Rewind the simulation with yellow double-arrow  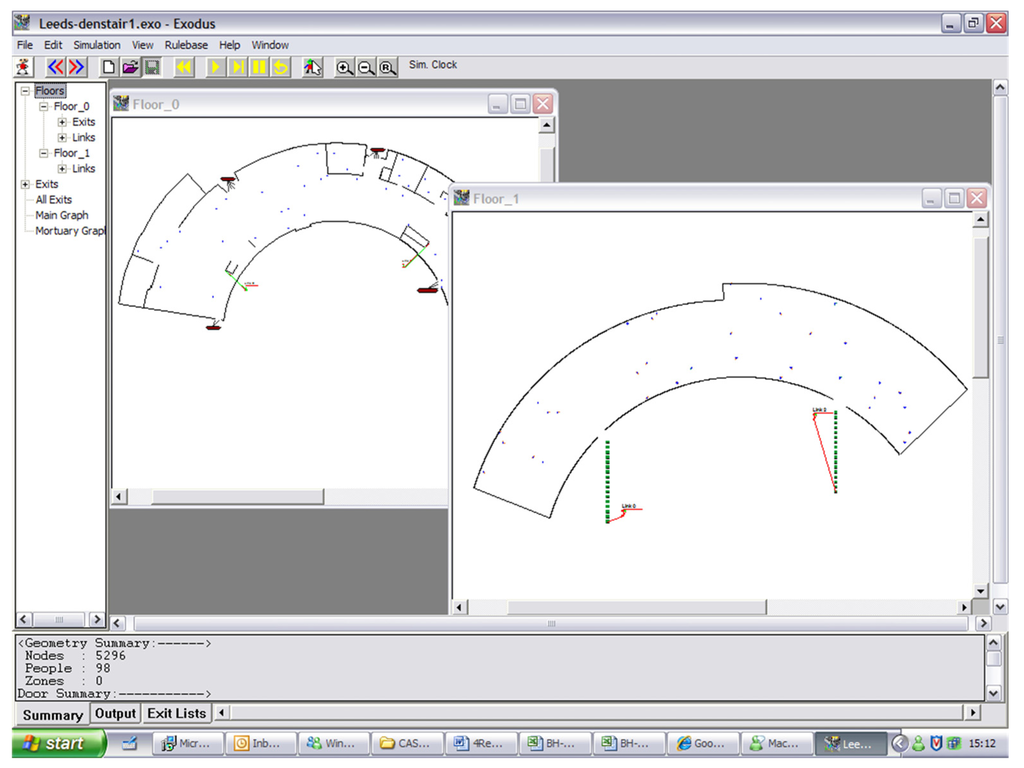184,67
